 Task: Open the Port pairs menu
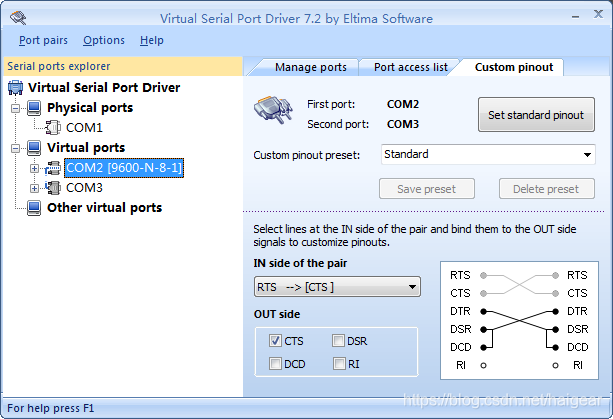click(43, 40)
